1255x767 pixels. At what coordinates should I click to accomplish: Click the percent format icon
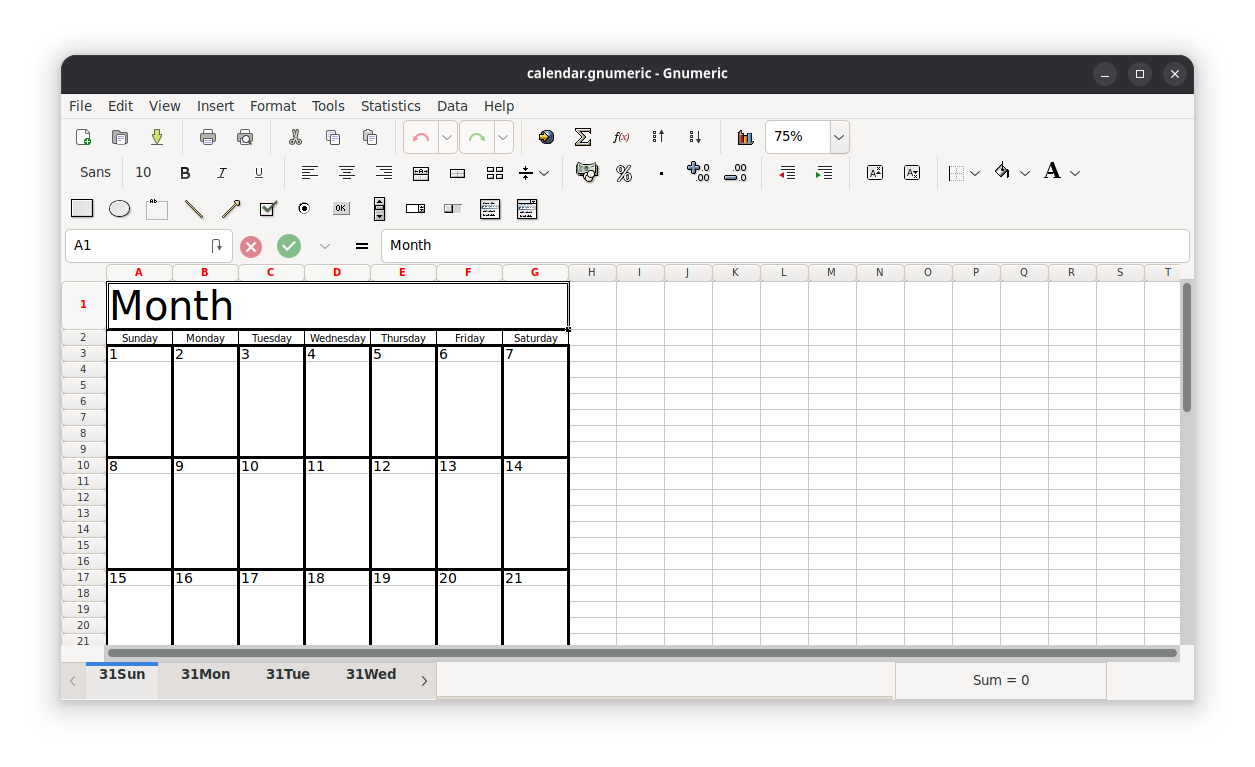click(x=623, y=172)
